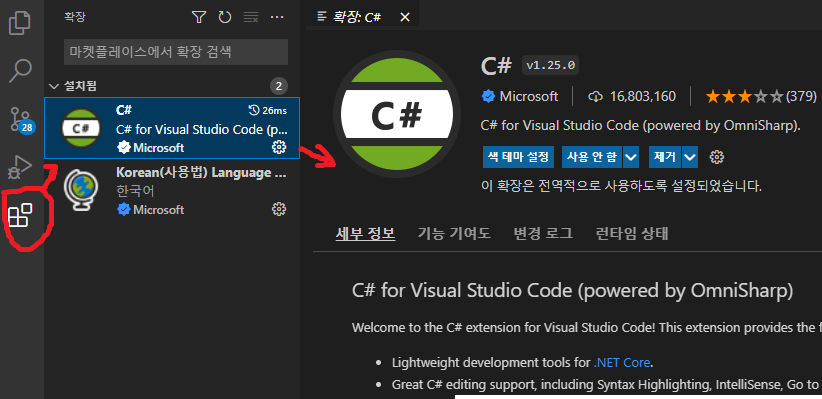Click the star rating with 379 reviews
Viewport: 822px width, 399px height.
click(x=761, y=96)
